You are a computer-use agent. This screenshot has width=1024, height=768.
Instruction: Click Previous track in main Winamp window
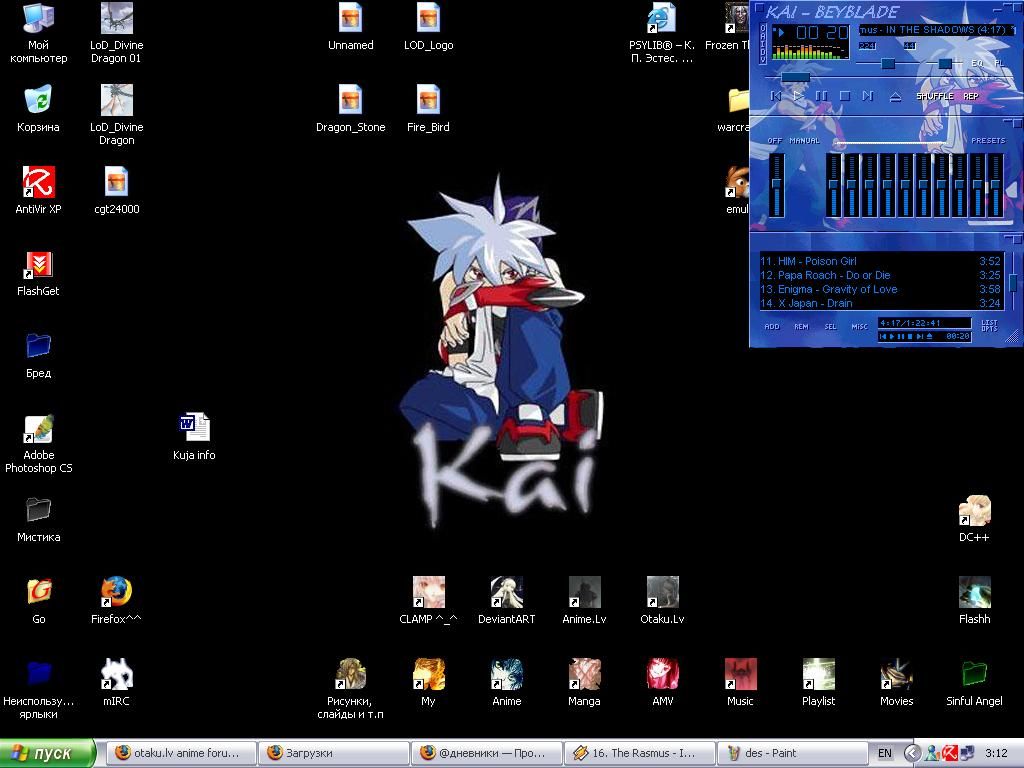(x=776, y=96)
